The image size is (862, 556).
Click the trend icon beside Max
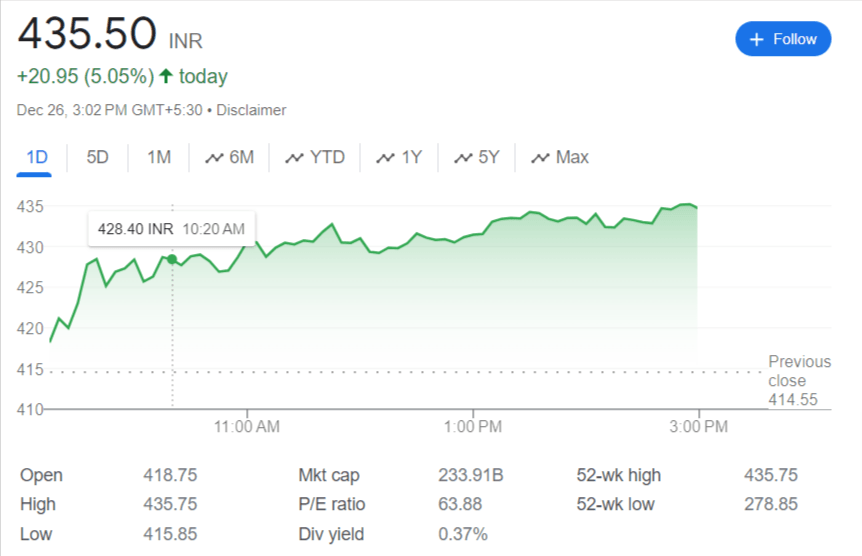pyautogui.click(x=540, y=158)
